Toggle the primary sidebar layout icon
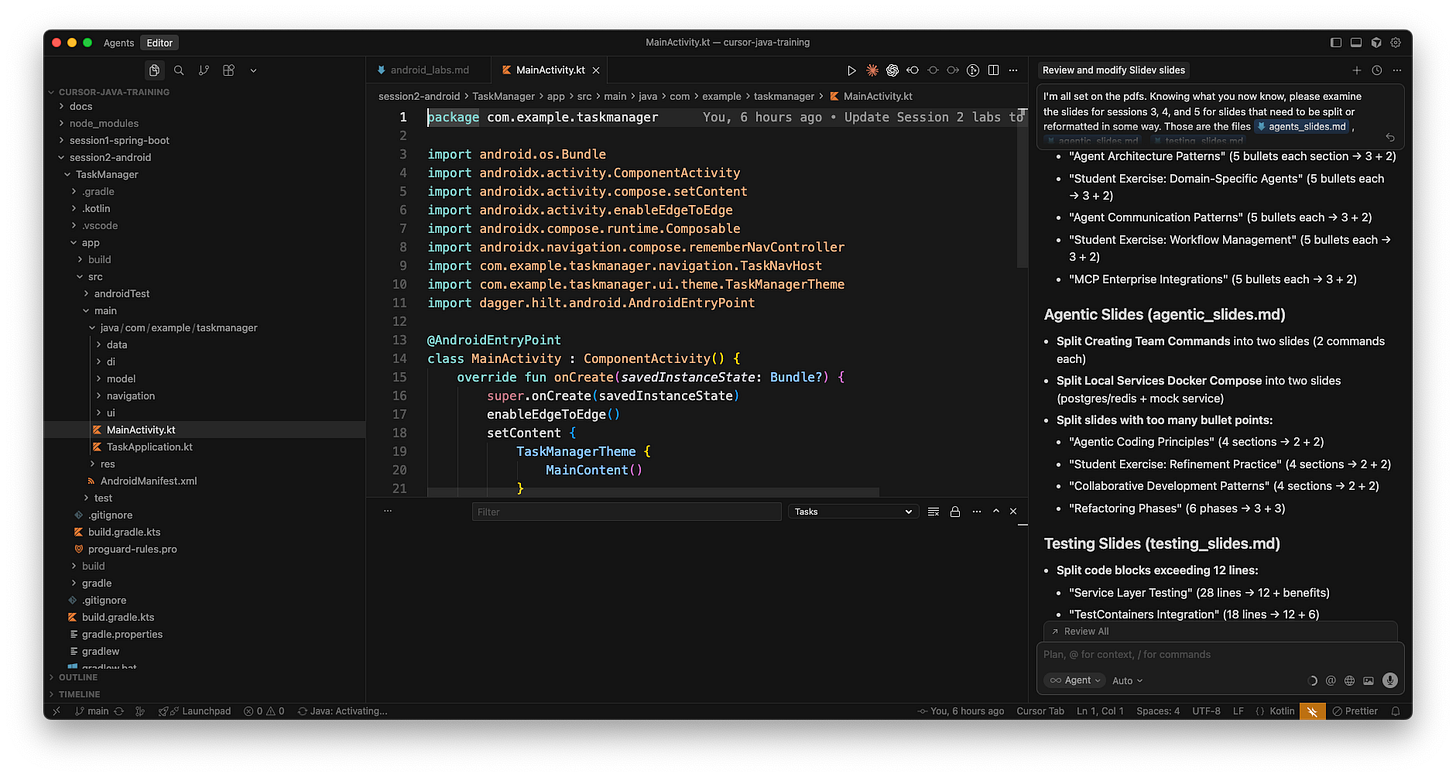 [x=1336, y=43]
